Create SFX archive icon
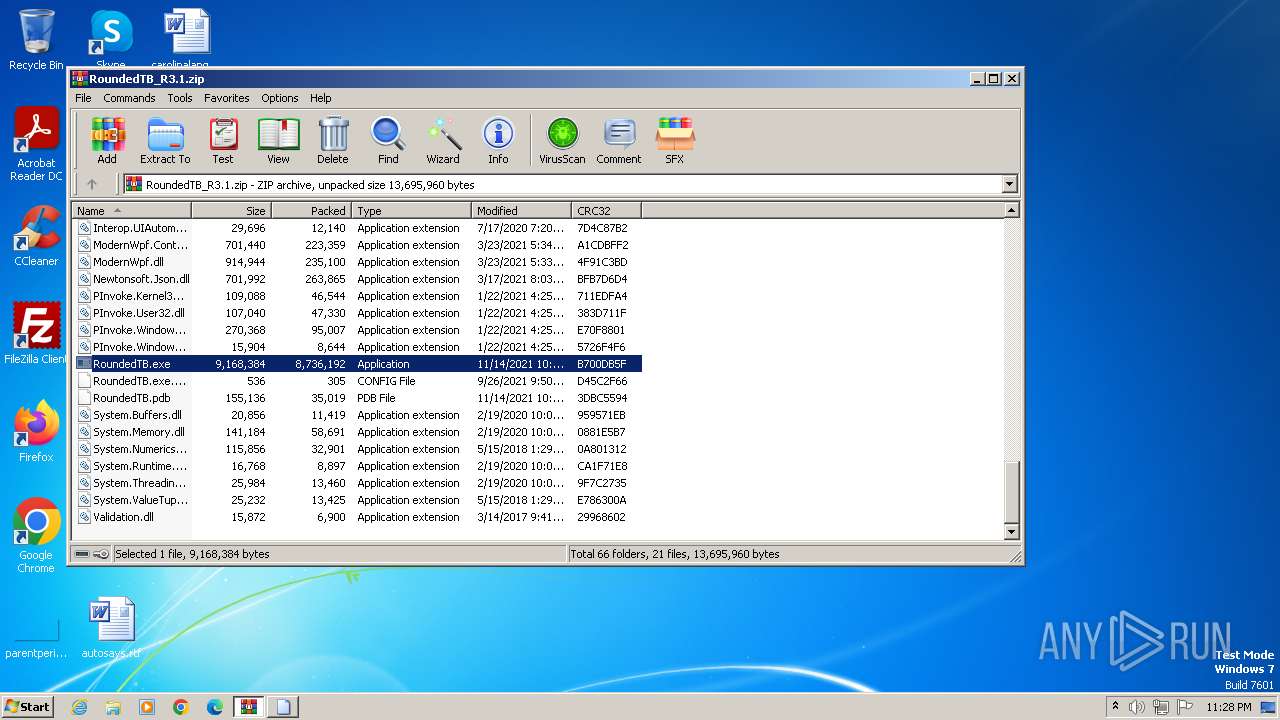The height and width of the screenshot is (720, 1280). [x=675, y=140]
